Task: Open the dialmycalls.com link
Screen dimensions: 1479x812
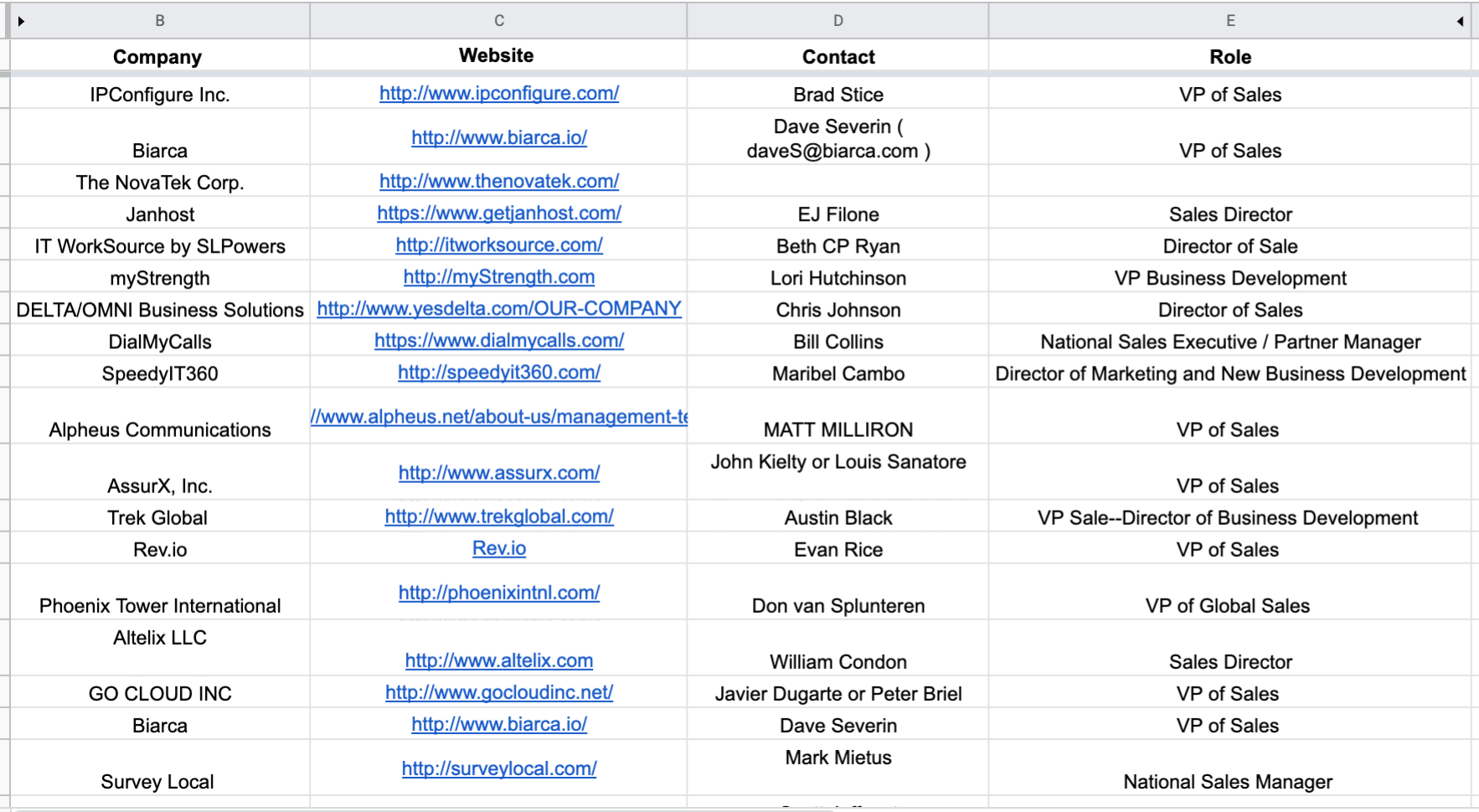Action: [x=499, y=340]
